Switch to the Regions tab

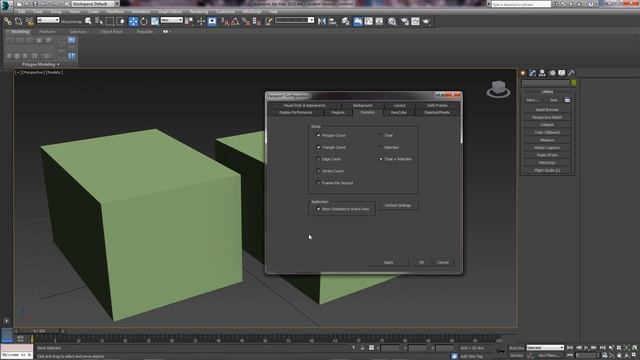click(338, 112)
